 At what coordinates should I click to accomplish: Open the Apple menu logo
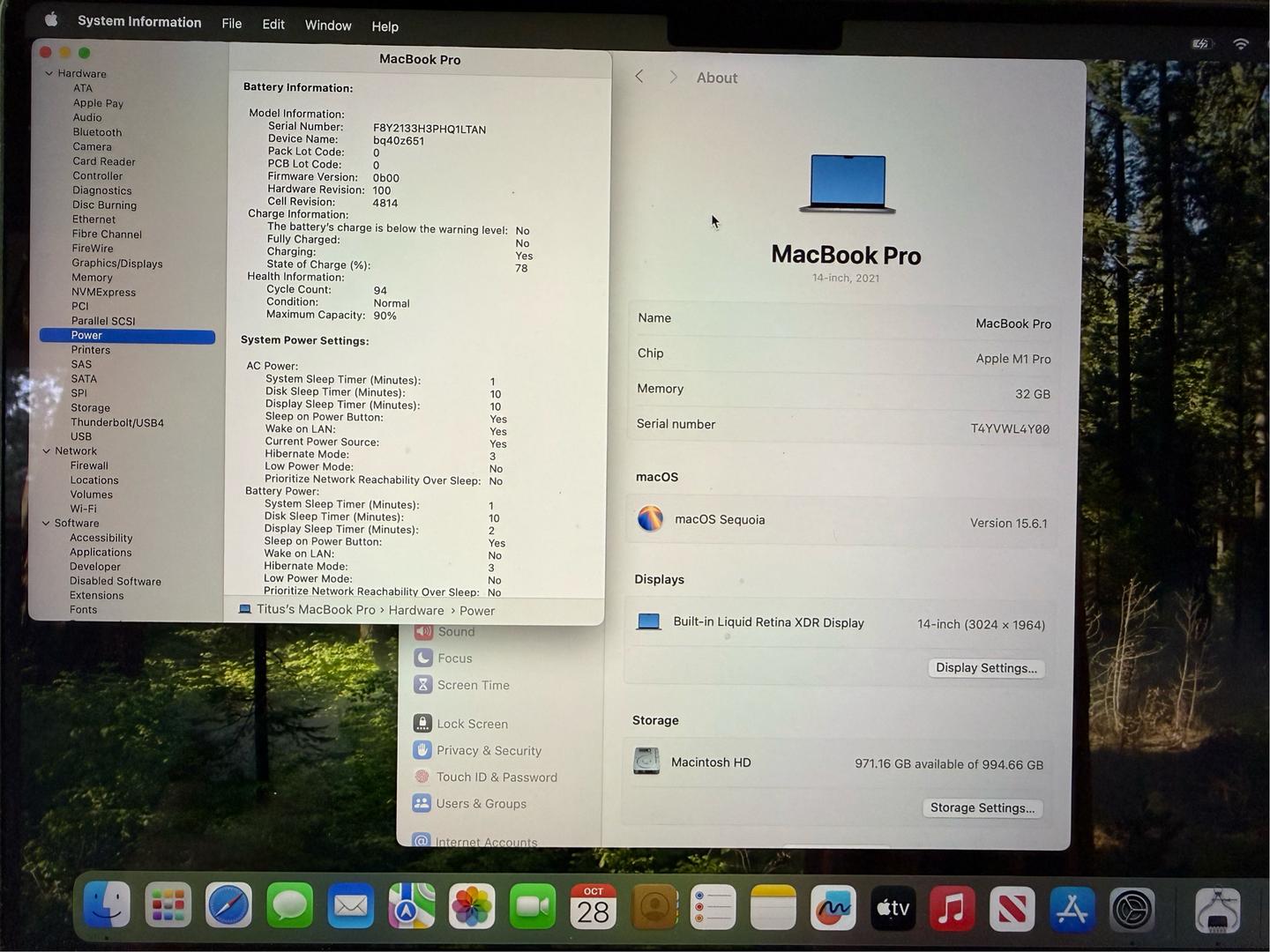[51, 20]
